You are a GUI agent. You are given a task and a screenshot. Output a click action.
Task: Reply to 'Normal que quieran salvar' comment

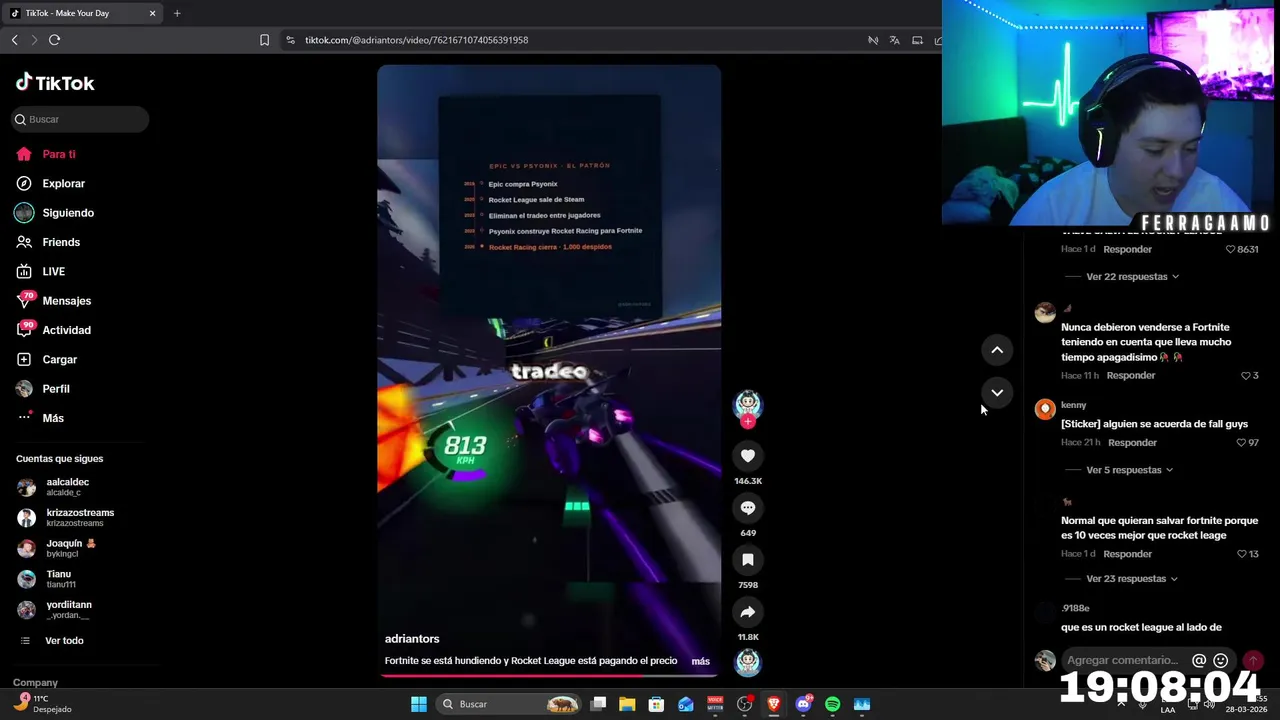(1128, 554)
